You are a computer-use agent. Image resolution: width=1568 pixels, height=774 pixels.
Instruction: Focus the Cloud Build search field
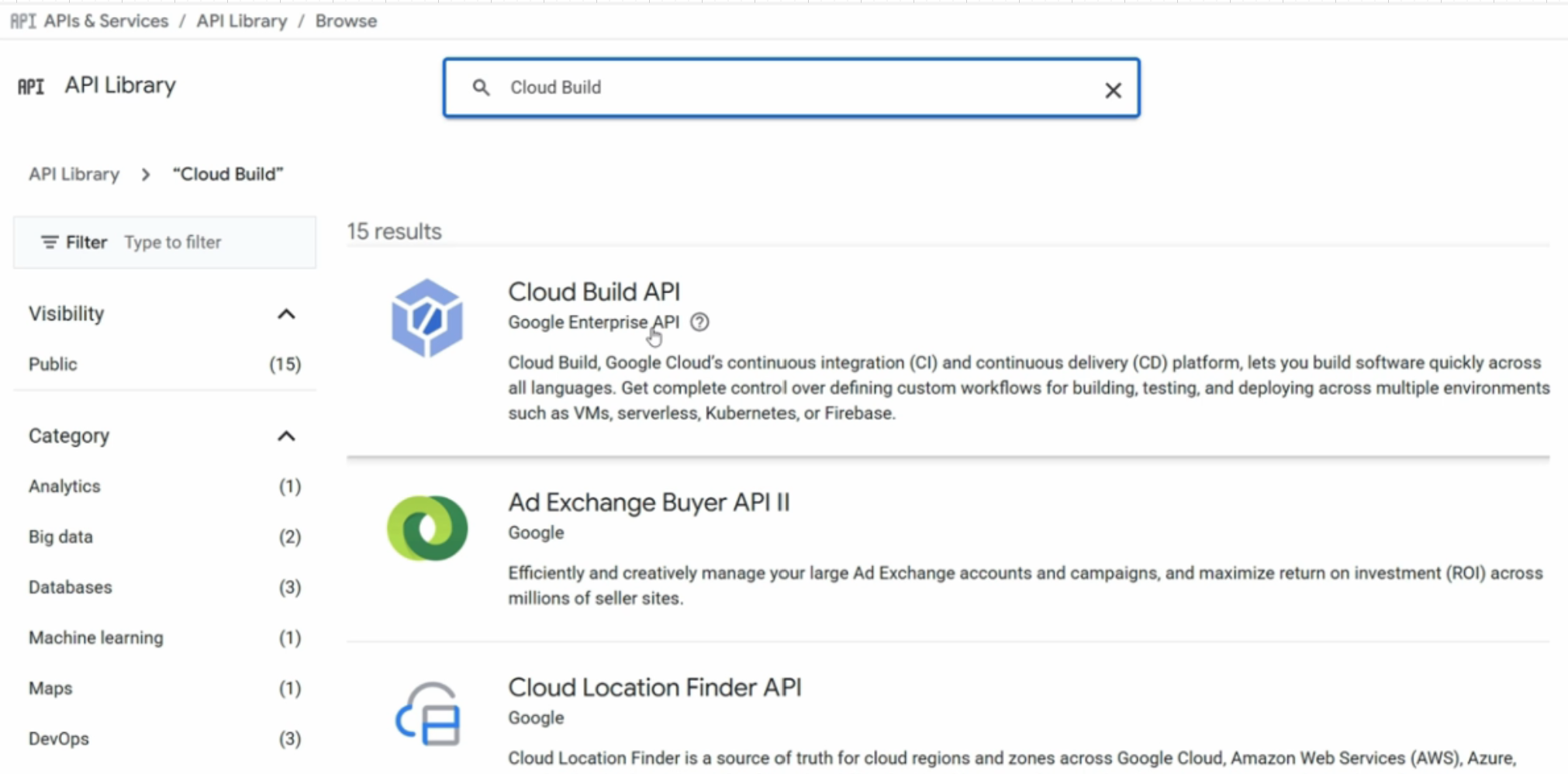click(791, 88)
